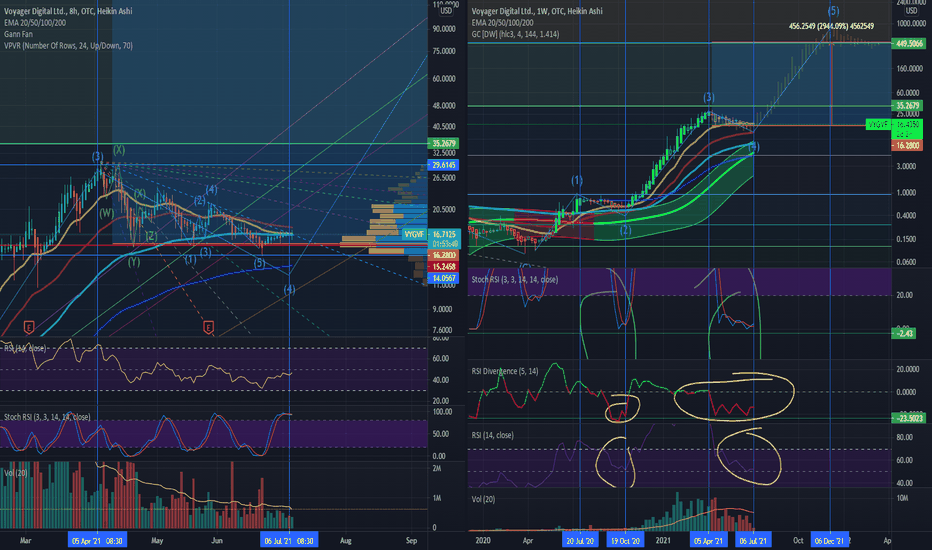This screenshot has width=932, height=550.
Task: Click the VYGVF green ticker label on 1W chart
Action: (878, 124)
